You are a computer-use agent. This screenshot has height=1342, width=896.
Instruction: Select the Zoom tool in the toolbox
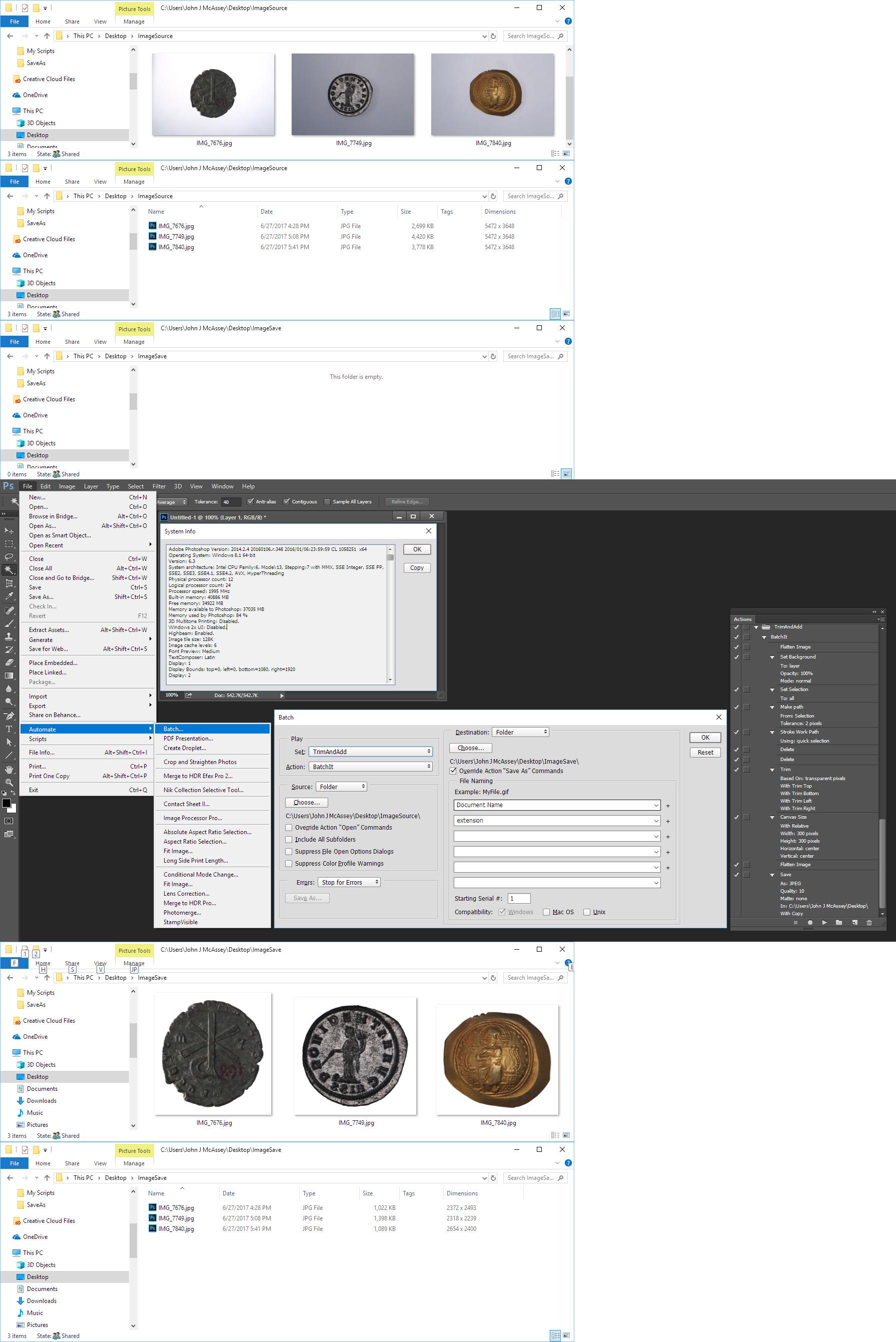[9, 783]
